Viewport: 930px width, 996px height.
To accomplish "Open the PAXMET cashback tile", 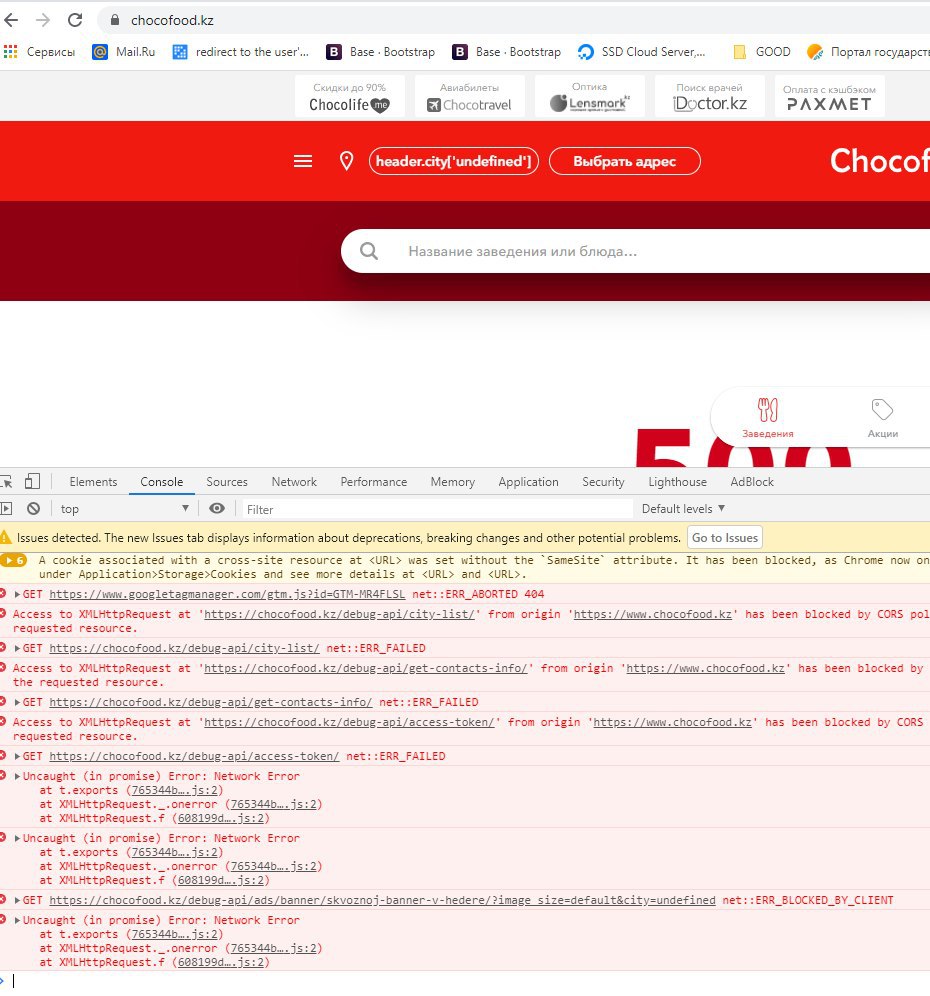I will tap(830, 97).
